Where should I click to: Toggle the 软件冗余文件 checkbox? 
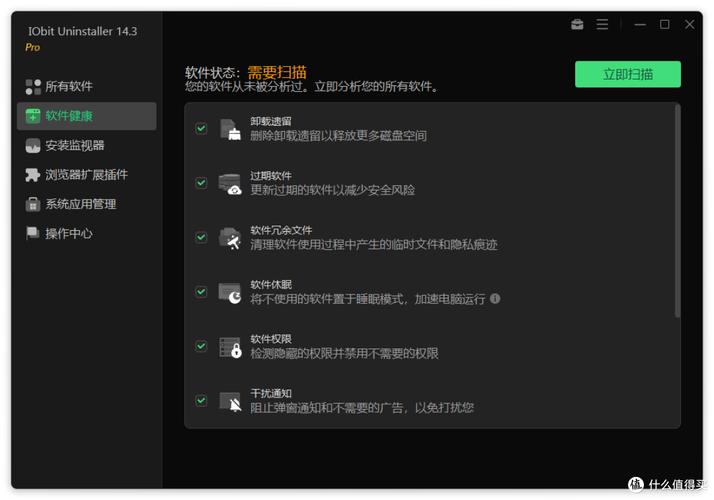coord(201,238)
